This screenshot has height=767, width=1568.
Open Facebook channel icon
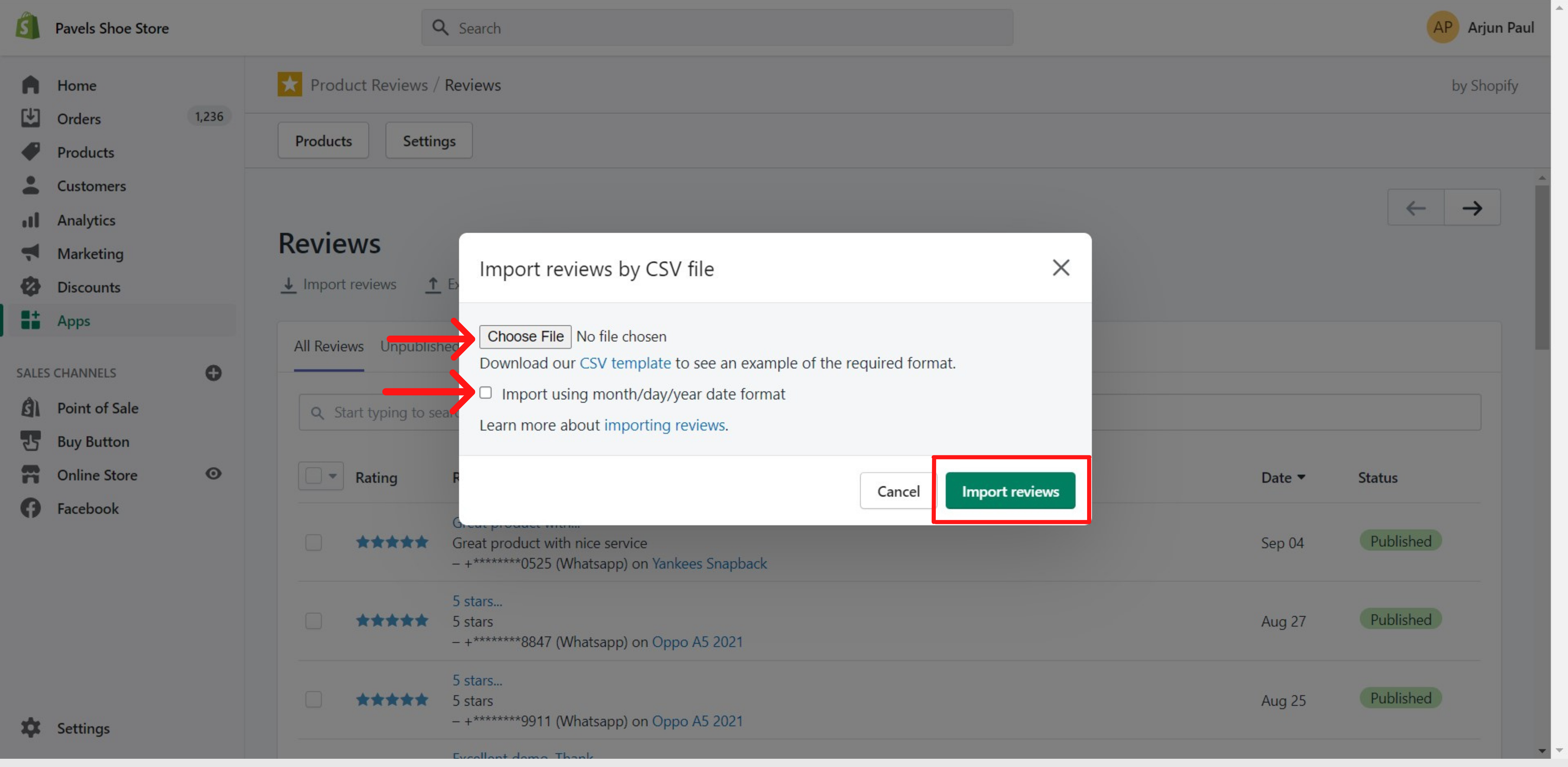pos(30,508)
